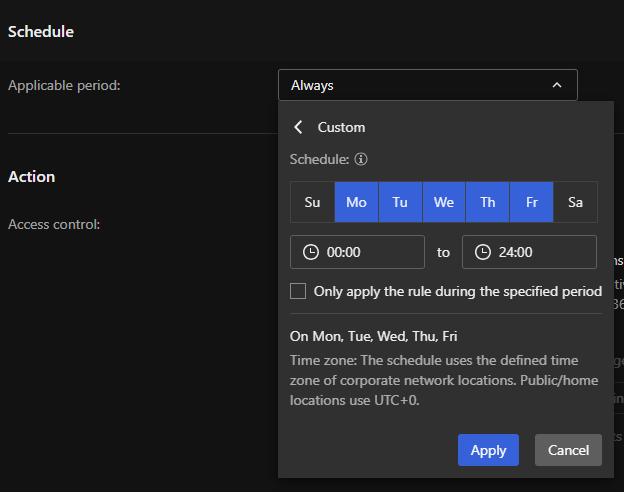Click the Custom menu header label
This screenshot has height=492, width=624.
point(341,127)
